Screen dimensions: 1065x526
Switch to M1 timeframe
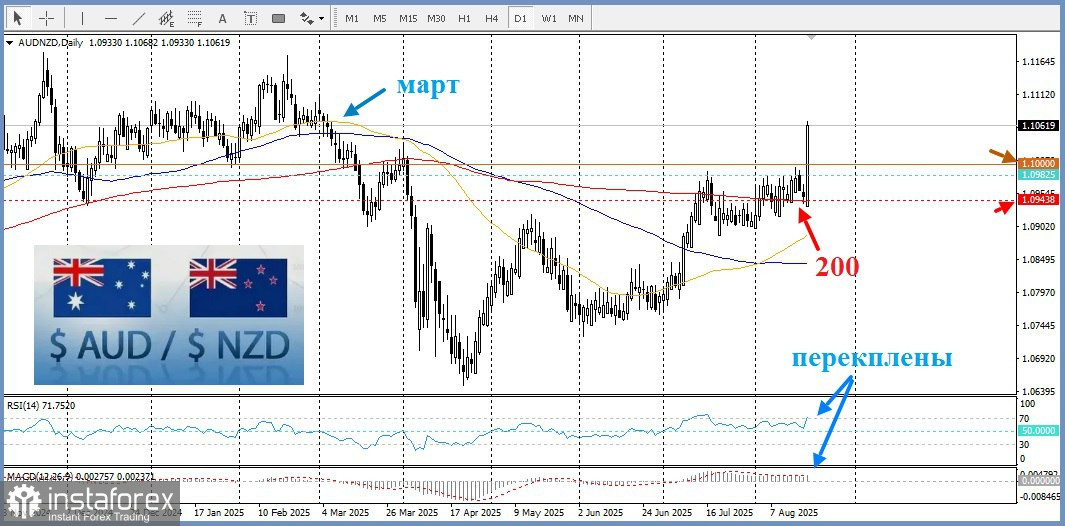click(352, 18)
